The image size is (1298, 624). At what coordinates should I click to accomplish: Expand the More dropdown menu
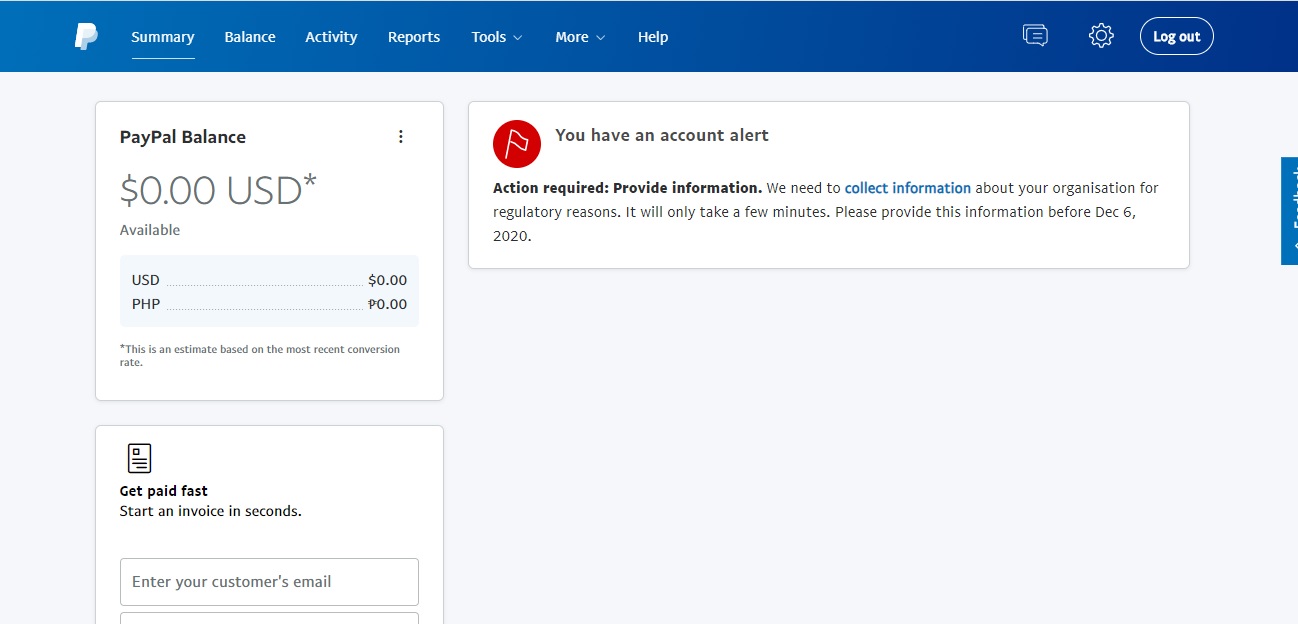coord(581,37)
